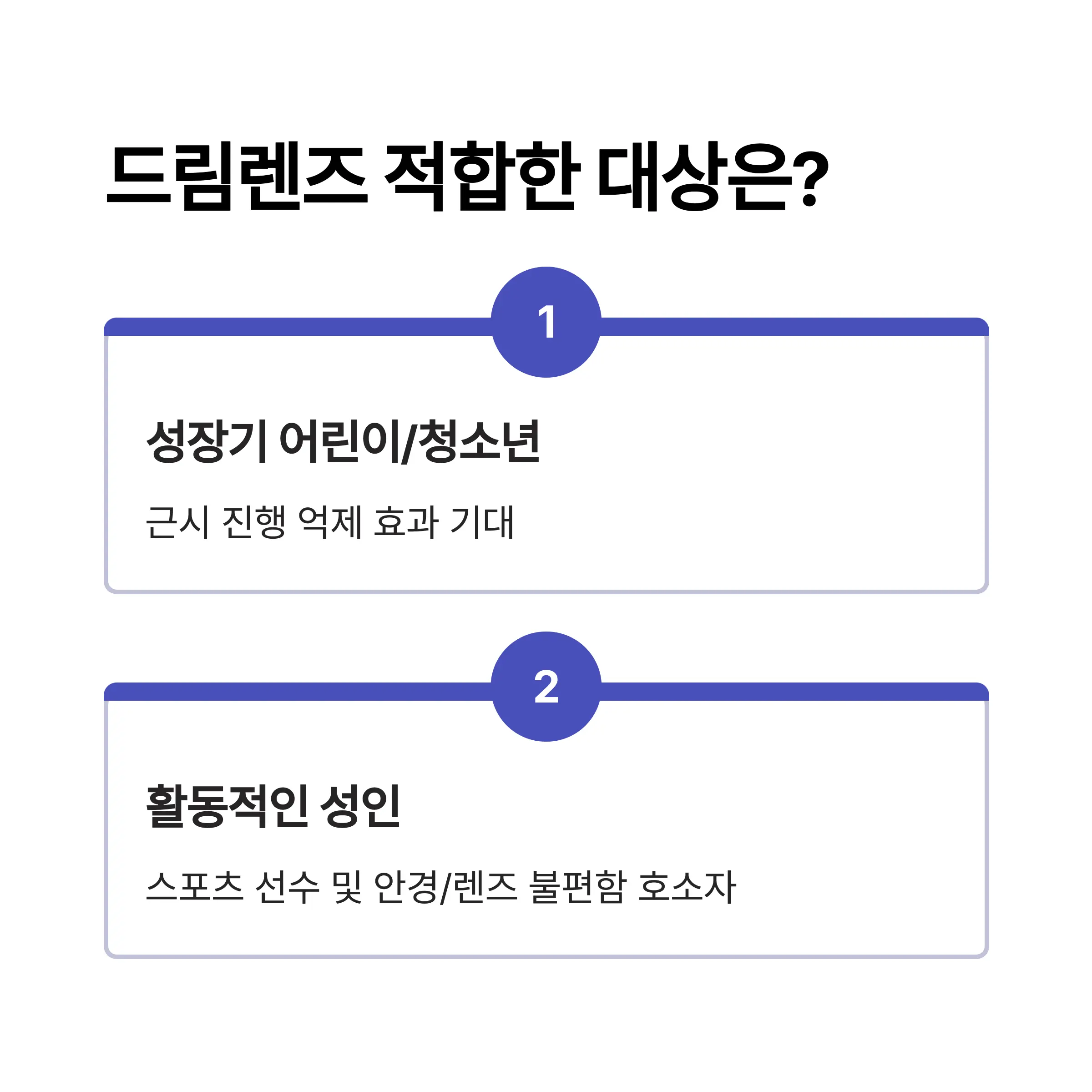Click the question mark in the title
Viewport: 1092px width, 1092px height.
point(810,177)
